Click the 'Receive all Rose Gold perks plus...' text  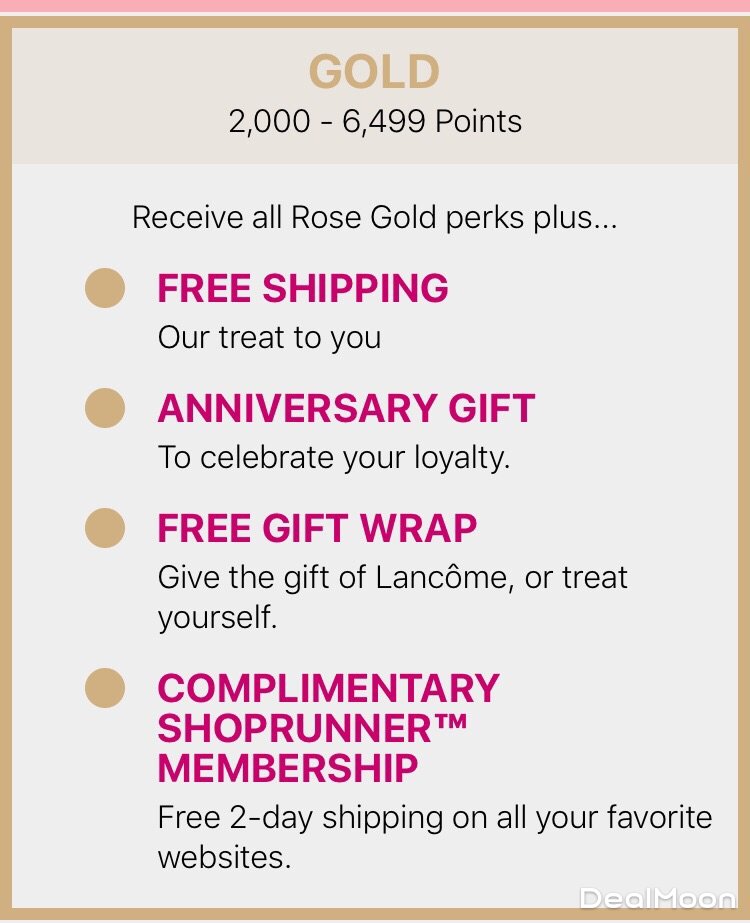coord(375,217)
